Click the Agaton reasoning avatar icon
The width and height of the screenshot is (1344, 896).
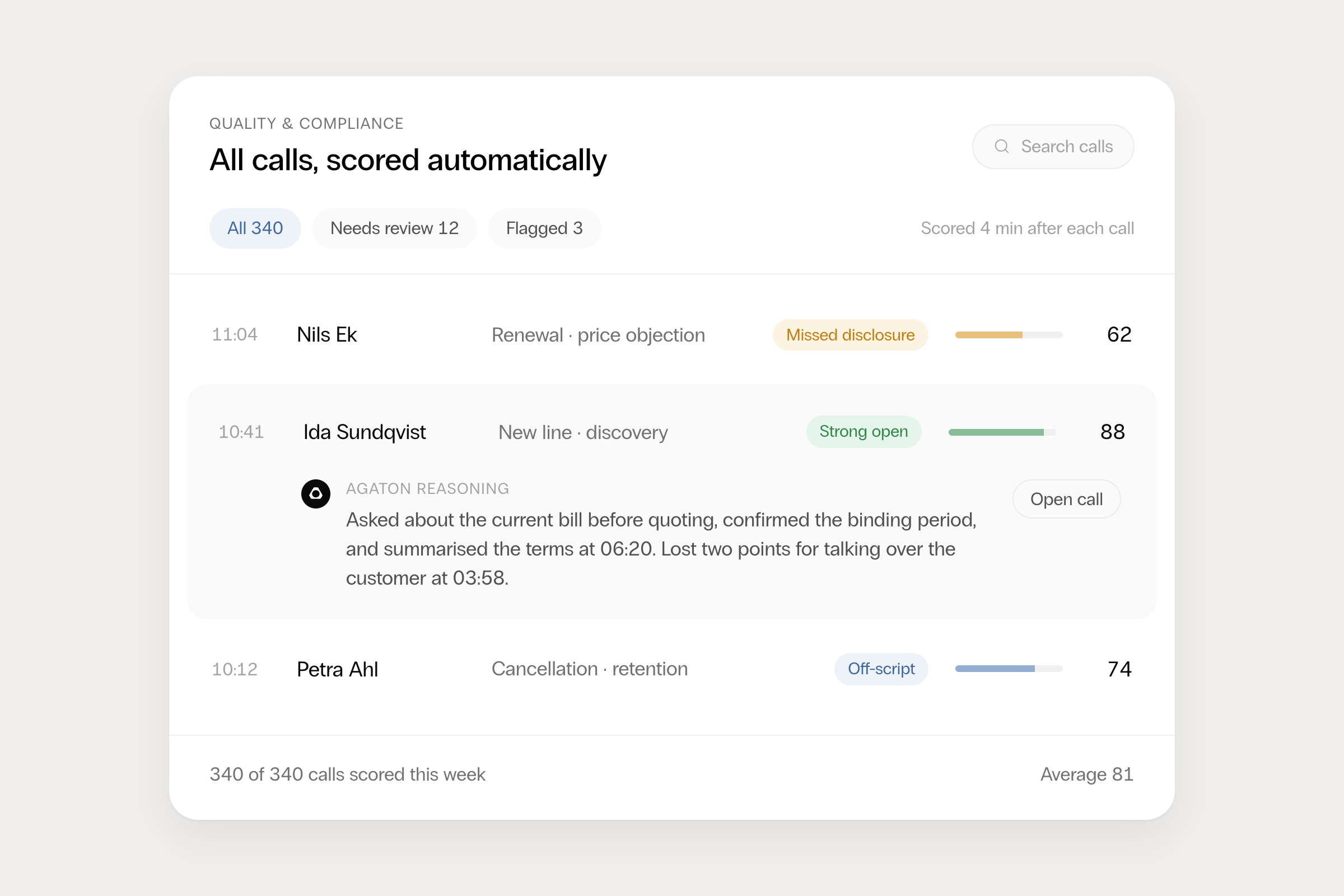(x=315, y=494)
